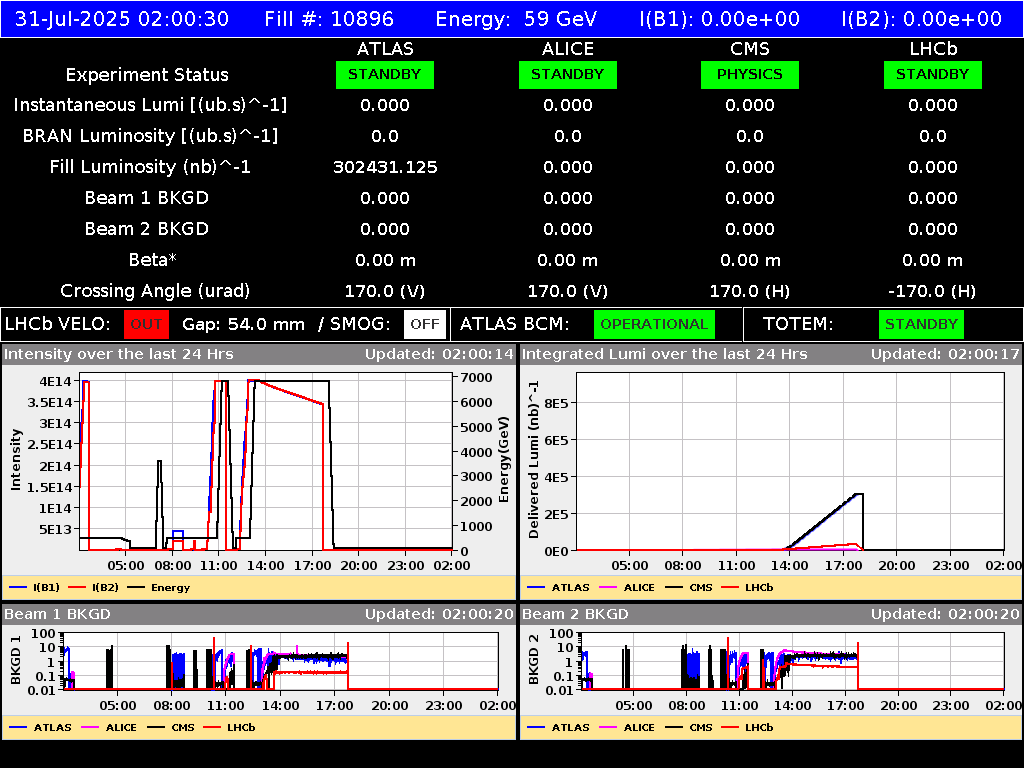Click the Beam 1 BKGD table row label
The image size is (1024, 768).
(x=147, y=198)
